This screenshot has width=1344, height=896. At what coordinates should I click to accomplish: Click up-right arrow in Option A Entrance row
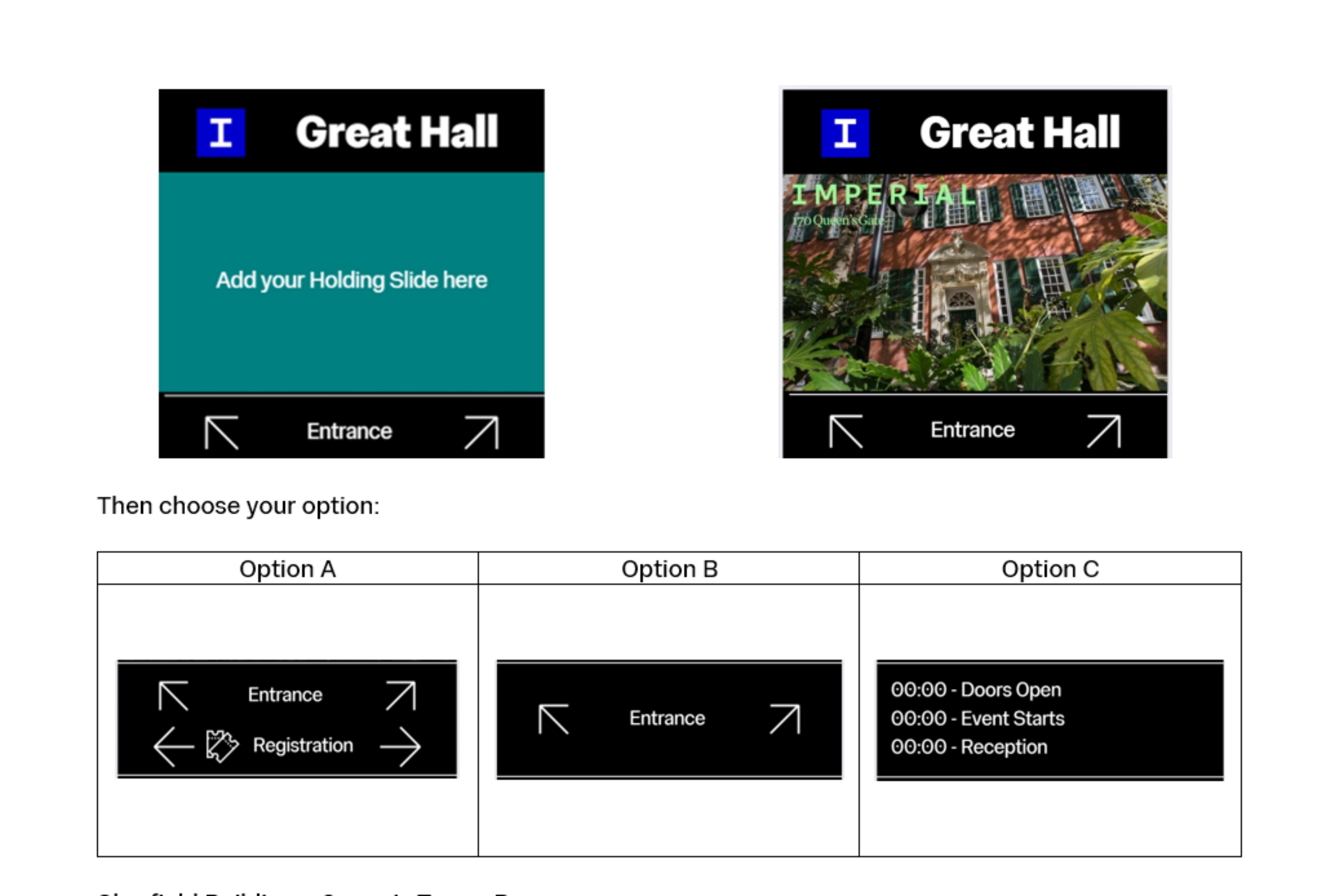[401, 695]
